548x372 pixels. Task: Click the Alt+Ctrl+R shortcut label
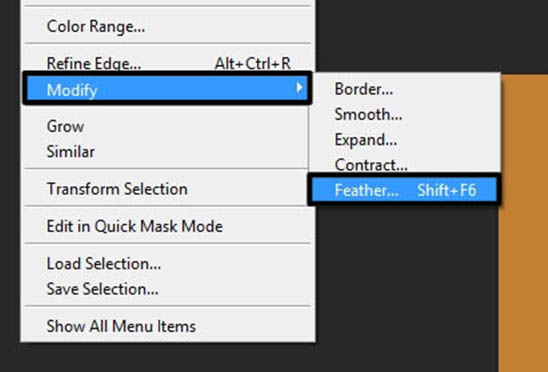point(253,63)
